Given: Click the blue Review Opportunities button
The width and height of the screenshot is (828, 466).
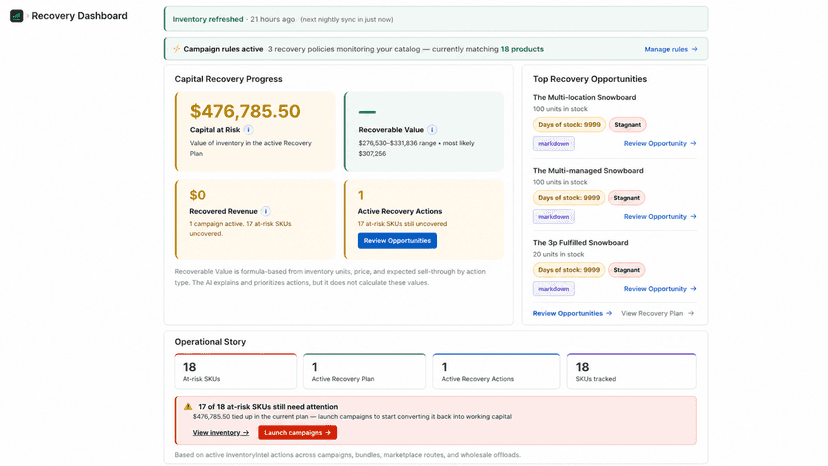Looking at the screenshot, I should click(397, 240).
